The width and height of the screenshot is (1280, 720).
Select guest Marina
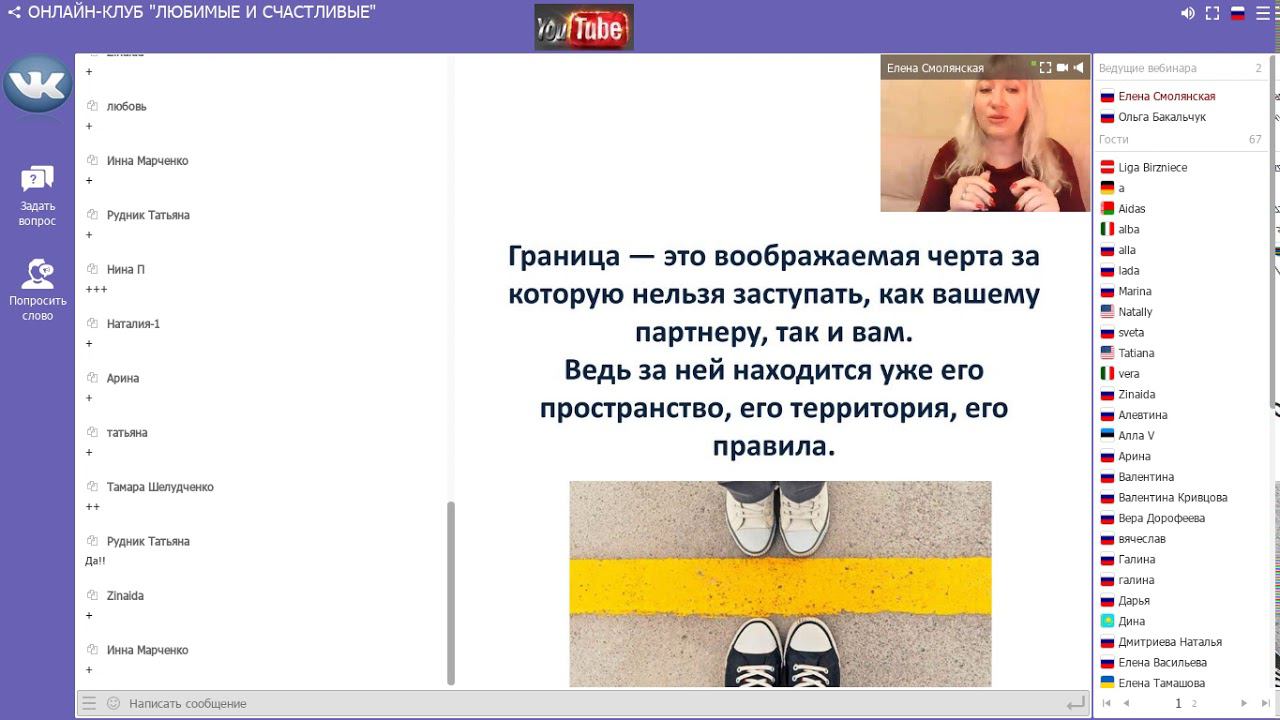point(1135,292)
